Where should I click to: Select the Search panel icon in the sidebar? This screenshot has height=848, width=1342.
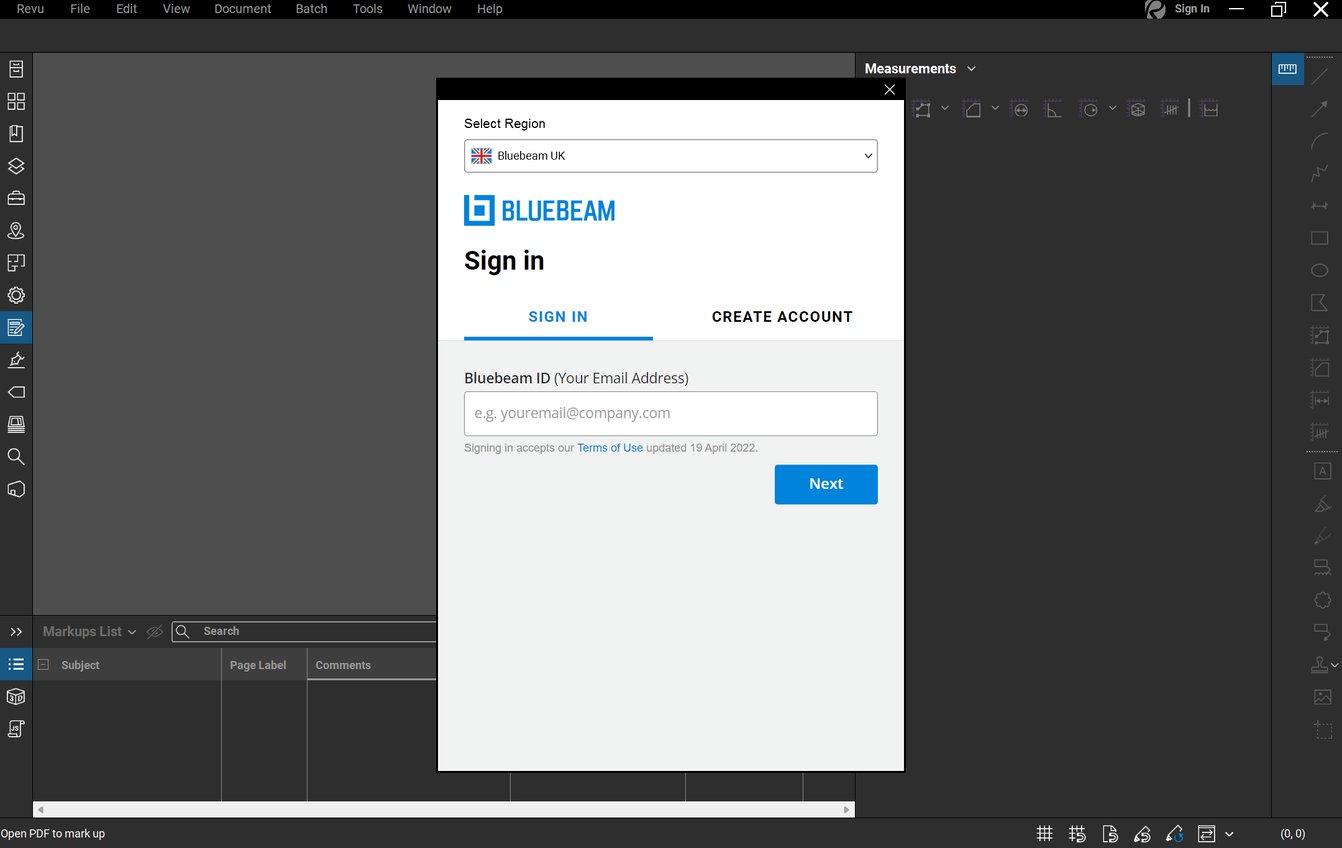[x=15, y=456]
